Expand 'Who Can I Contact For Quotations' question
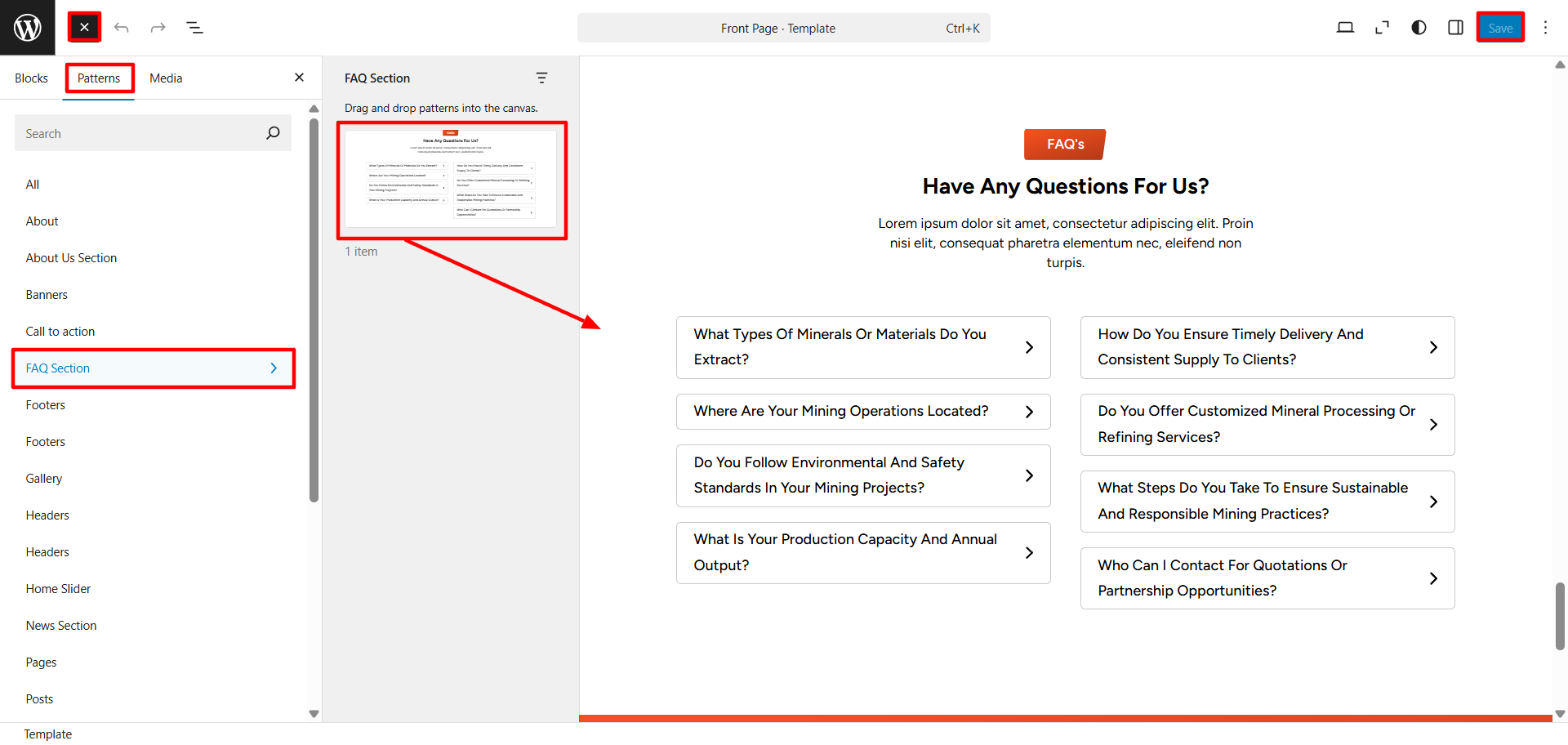1568x745 pixels. coord(1267,578)
